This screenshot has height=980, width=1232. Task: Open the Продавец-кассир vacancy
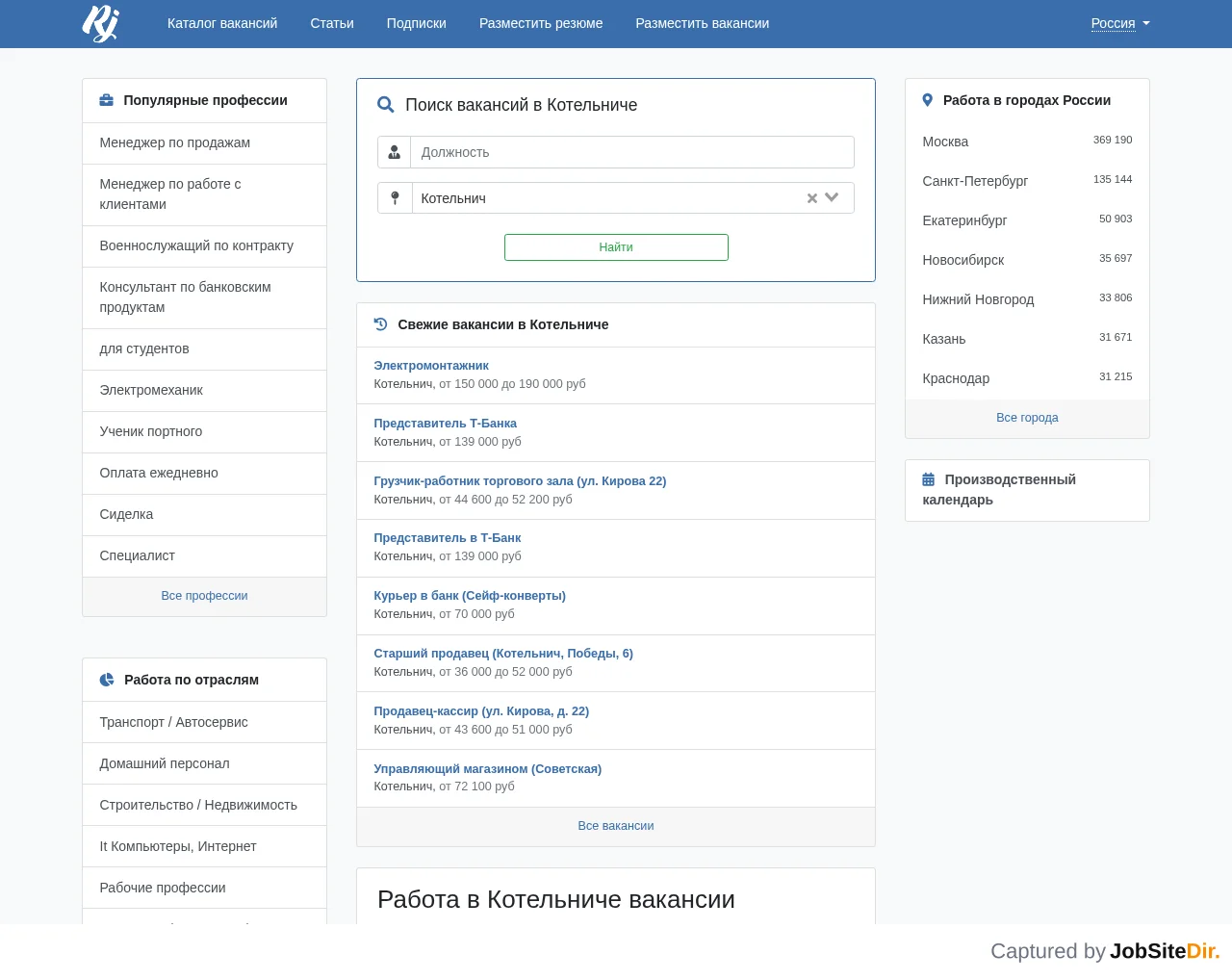[x=481, y=711]
